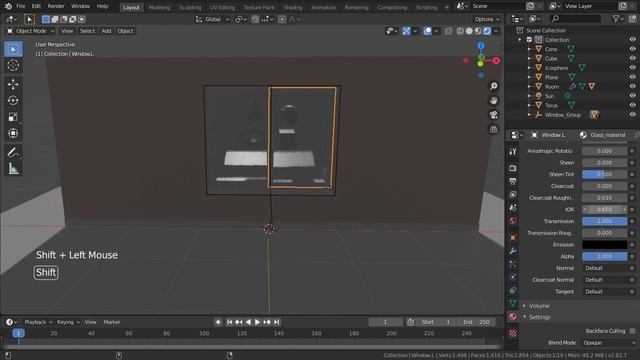Select the Move tool
This screenshot has width=640, height=360.
coord(13,84)
